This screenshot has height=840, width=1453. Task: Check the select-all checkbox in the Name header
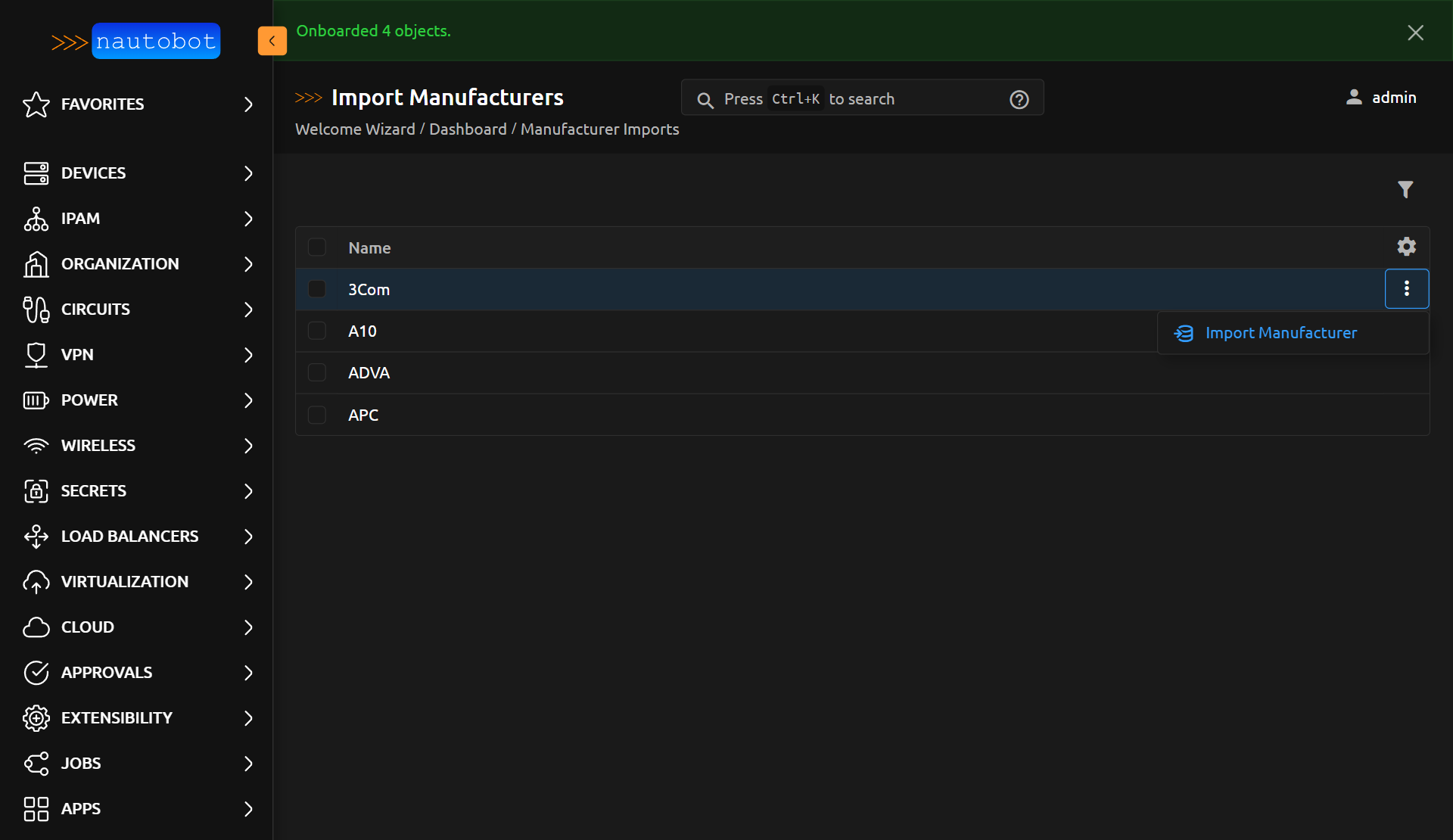(x=317, y=247)
